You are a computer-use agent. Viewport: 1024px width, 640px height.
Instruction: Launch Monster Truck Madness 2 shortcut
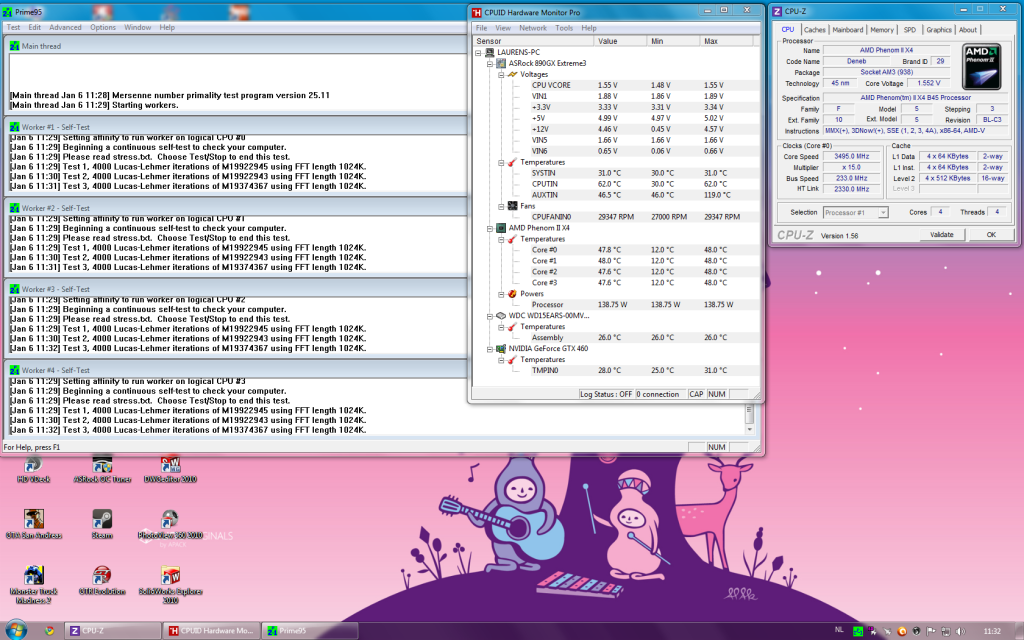pyautogui.click(x=34, y=584)
